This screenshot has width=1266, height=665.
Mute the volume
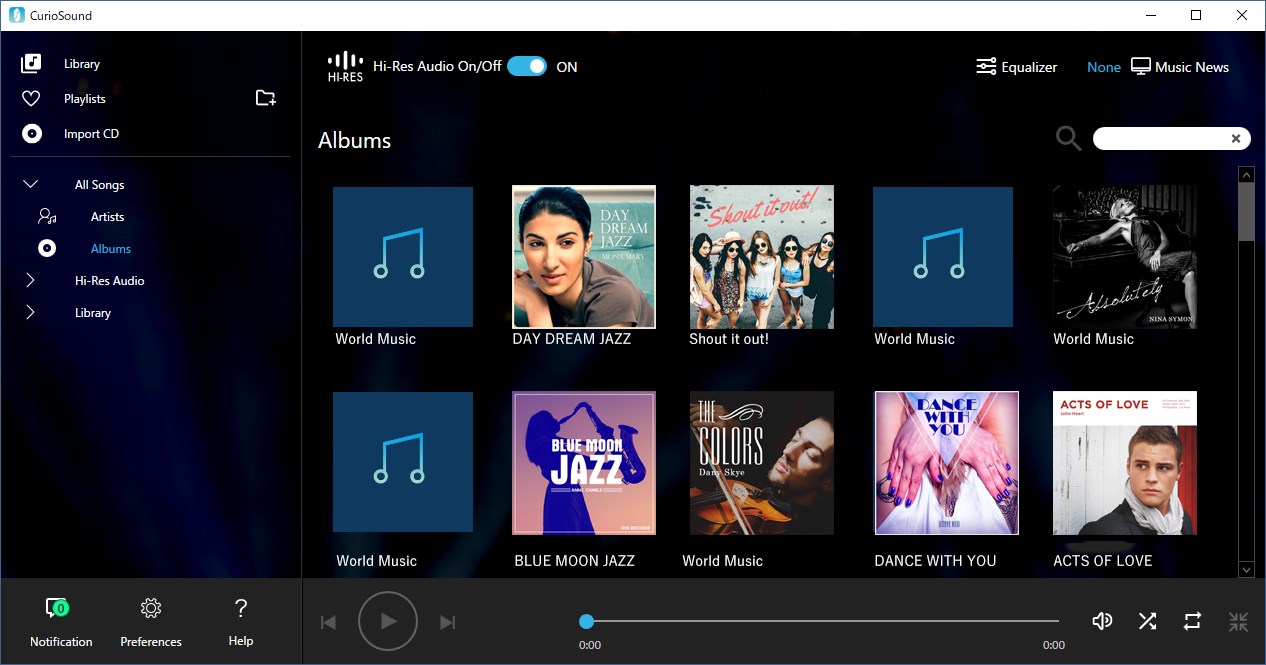pyautogui.click(x=1102, y=621)
